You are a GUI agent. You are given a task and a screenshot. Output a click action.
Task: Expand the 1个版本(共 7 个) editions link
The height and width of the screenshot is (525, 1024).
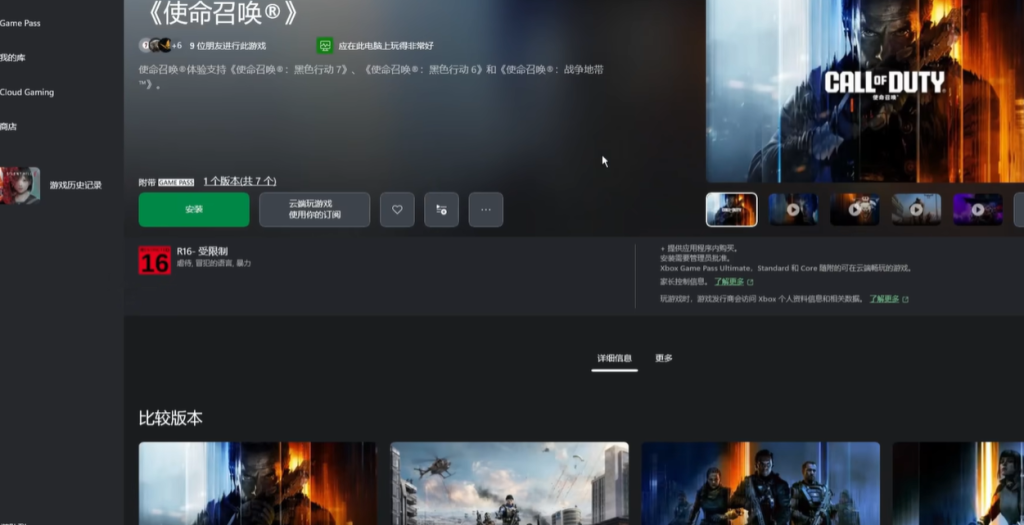tap(240, 181)
